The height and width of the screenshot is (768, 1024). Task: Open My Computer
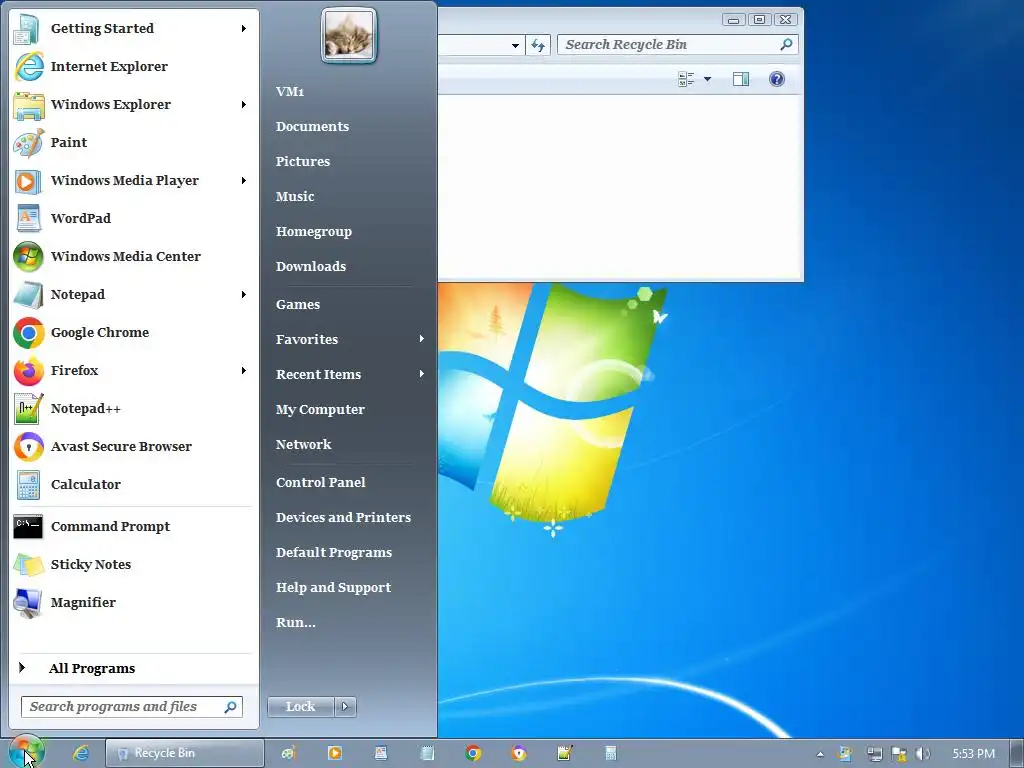320,409
